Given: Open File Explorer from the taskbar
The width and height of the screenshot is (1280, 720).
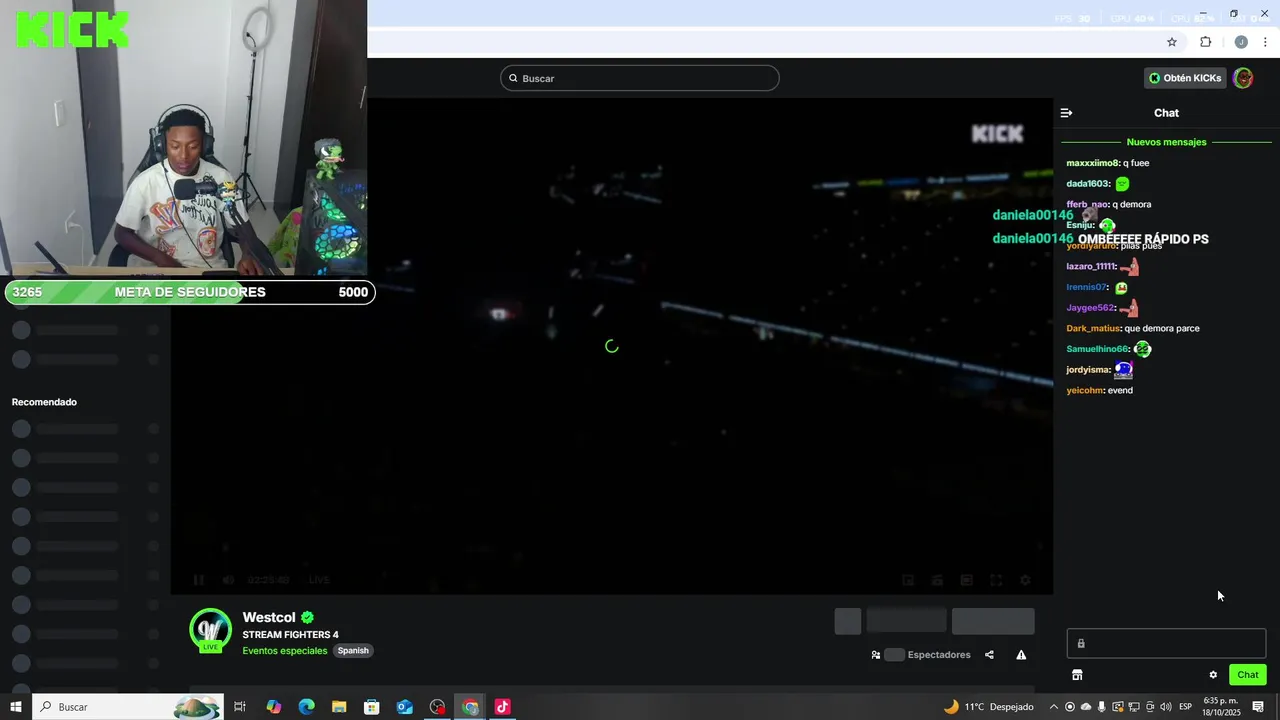Looking at the screenshot, I should (339, 707).
